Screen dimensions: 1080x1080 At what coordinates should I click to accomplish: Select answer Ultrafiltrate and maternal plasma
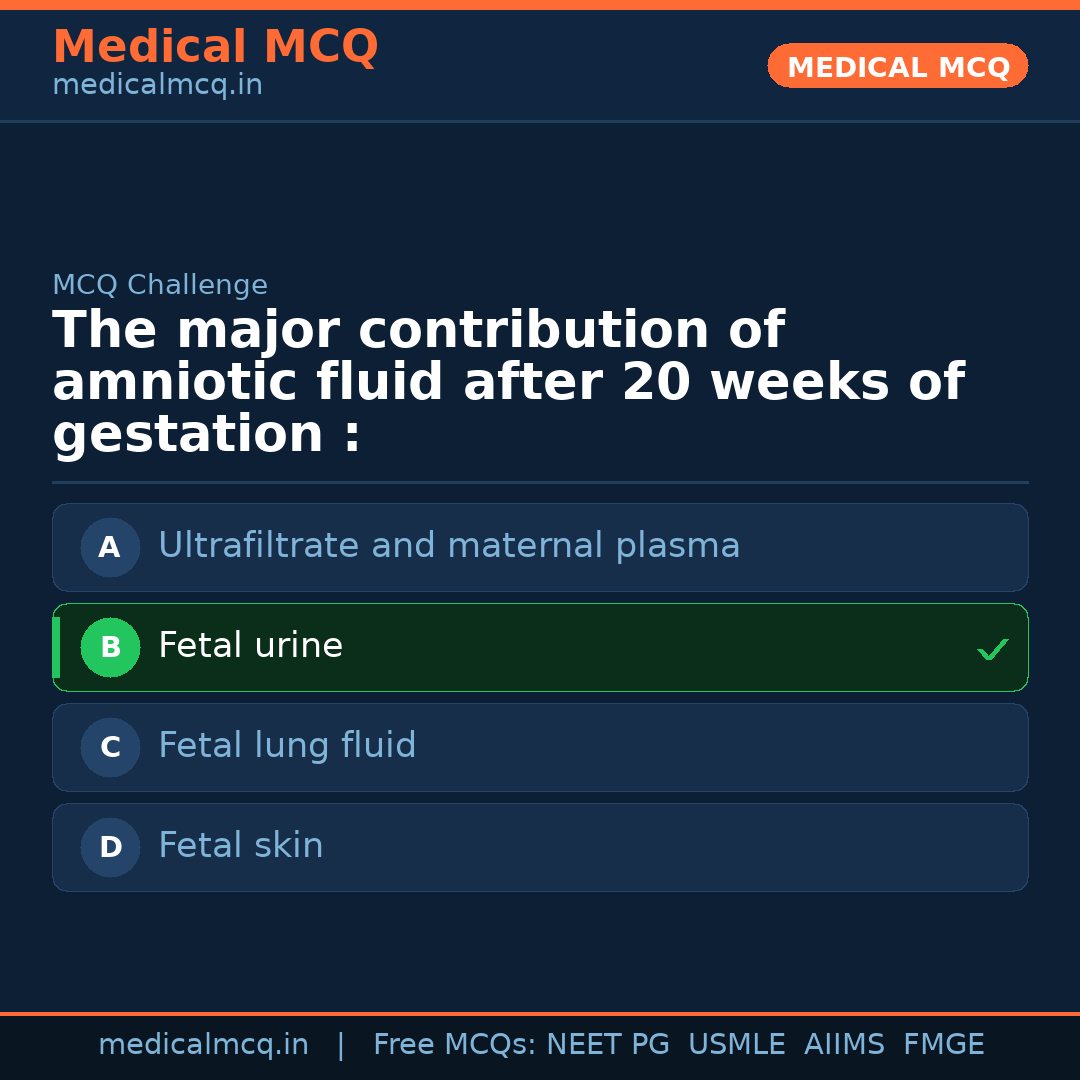point(449,546)
